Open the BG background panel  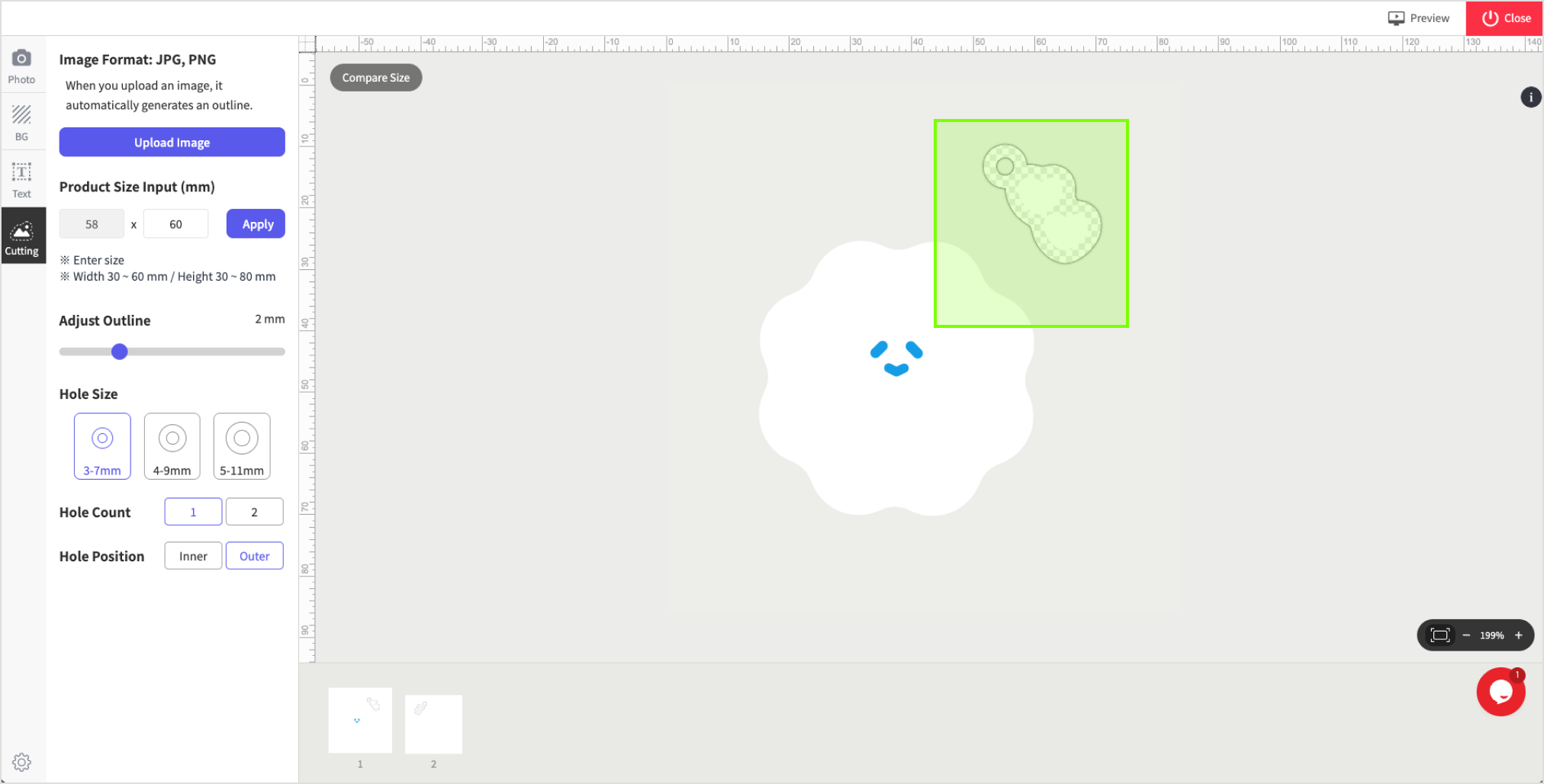point(21,123)
